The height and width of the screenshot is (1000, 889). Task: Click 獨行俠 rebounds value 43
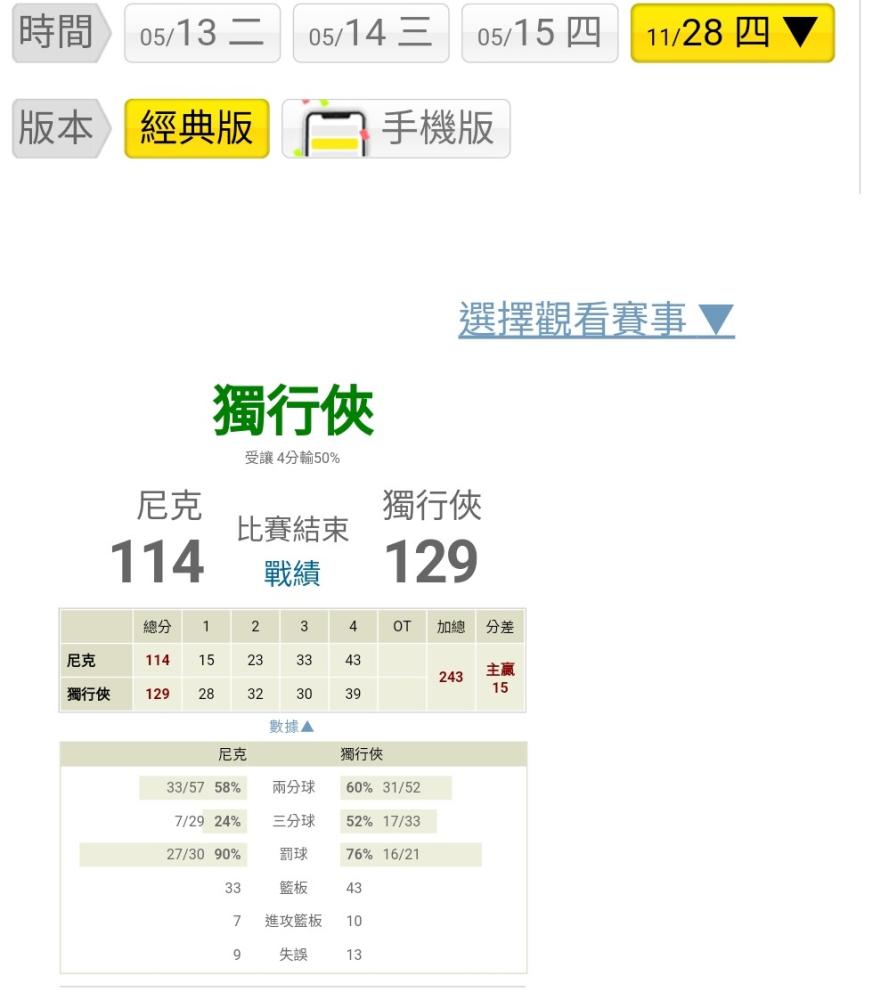[354, 888]
